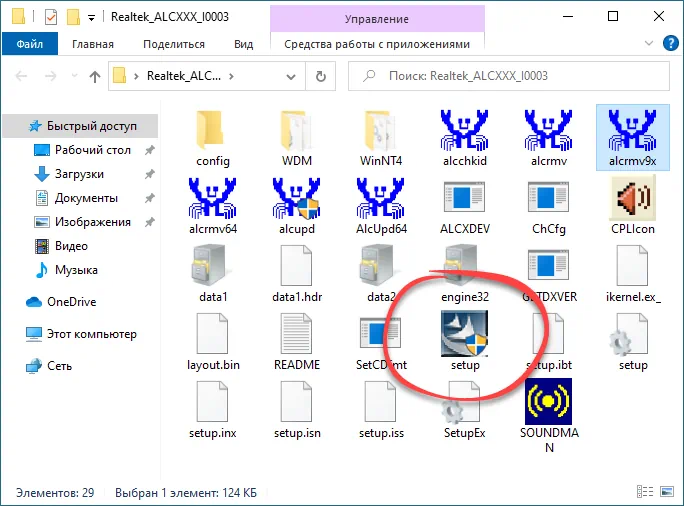
Task: Select the SetupEx file icon
Action: pyautogui.click(x=465, y=410)
